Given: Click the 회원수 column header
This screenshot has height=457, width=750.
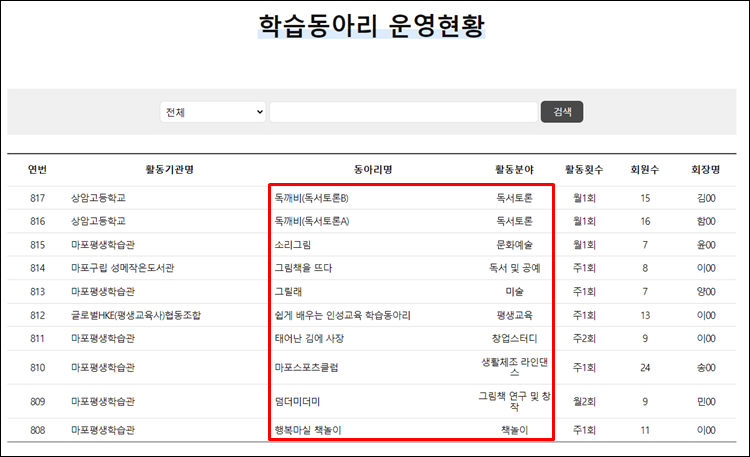Looking at the screenshot, I should click(x=645, y=169).
